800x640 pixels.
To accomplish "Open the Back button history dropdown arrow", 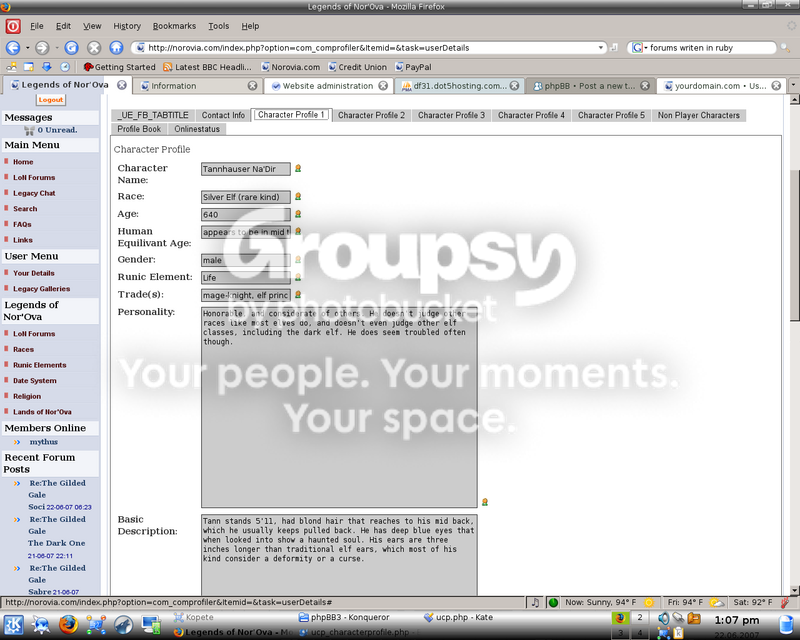I will tap(28, 48).
